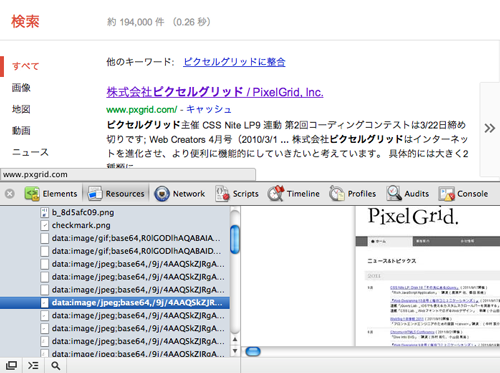Select checkmark.png resource
The width and height of the screenshot is (500, 373).
tap(115, 225)
